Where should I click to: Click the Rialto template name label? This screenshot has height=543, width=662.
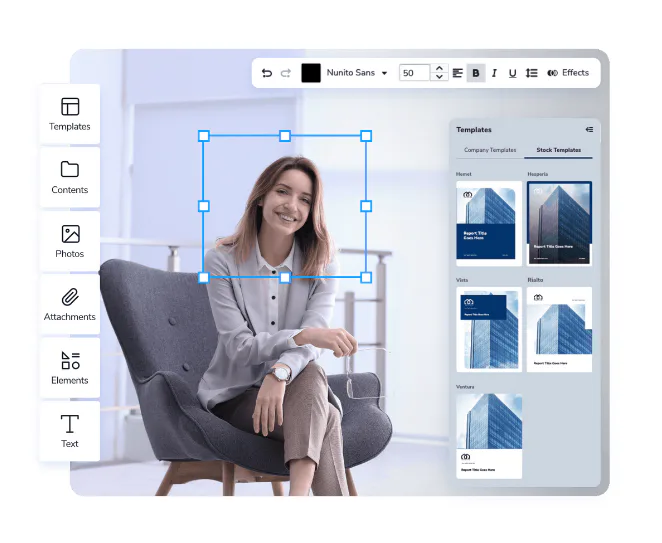(535, 280)
